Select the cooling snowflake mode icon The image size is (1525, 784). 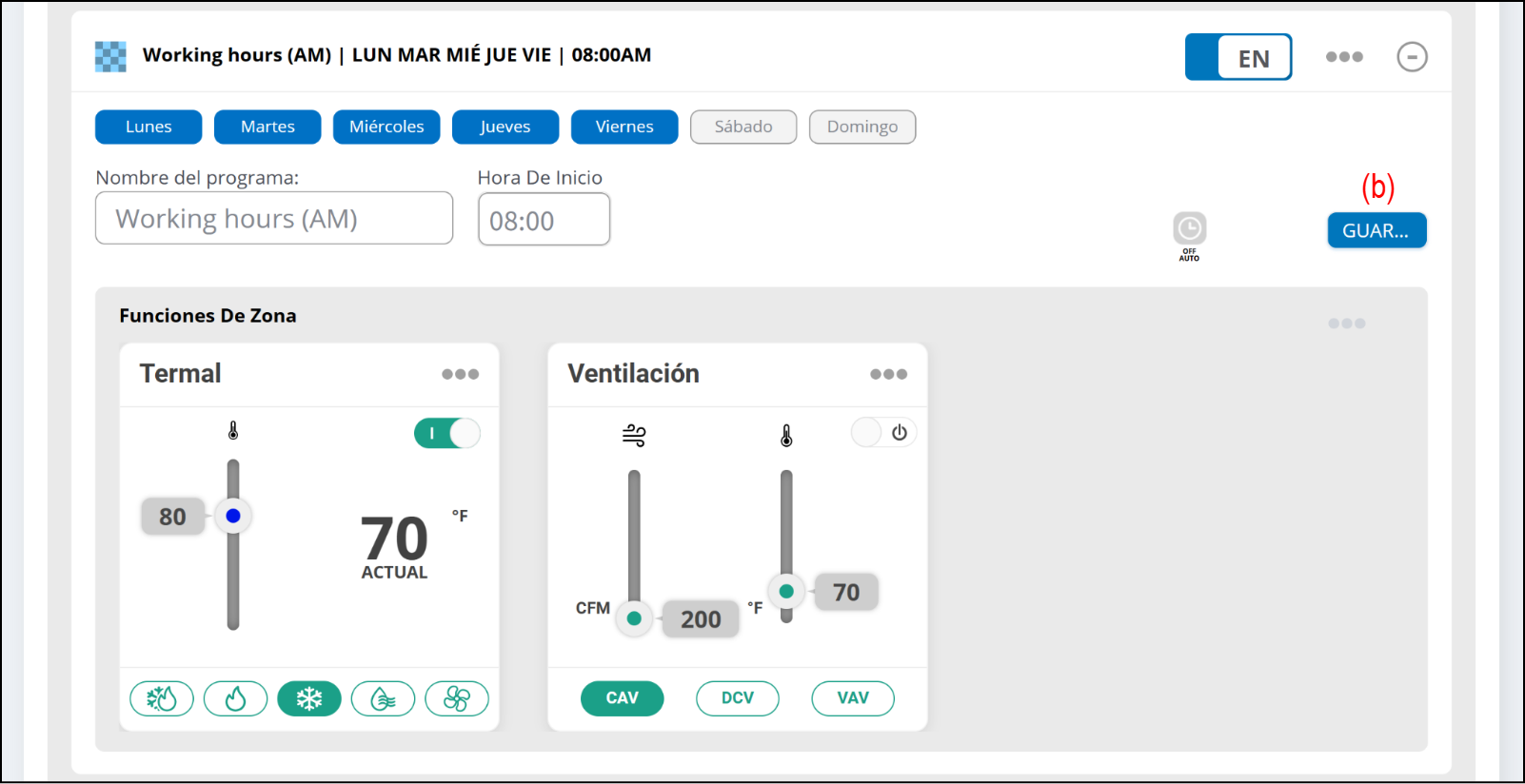coord(309,699)
